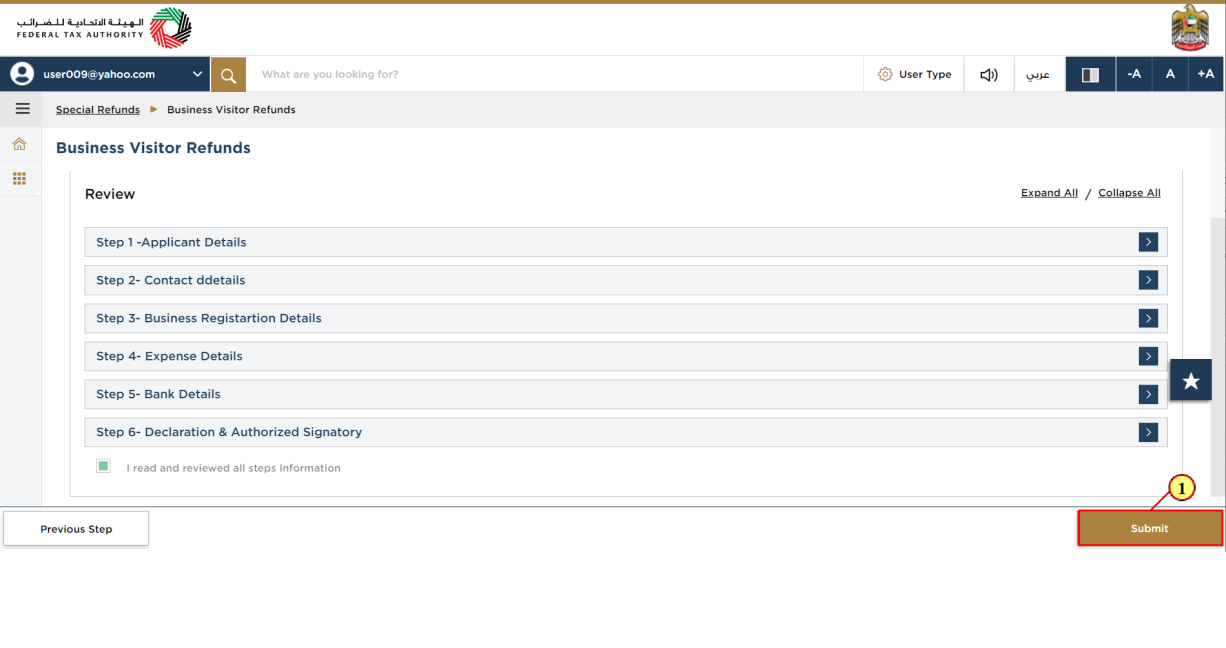Expand Step 1 Applicant Details chevron
The width and height of the screenshot is (1226, 648).
[1148, 242]
